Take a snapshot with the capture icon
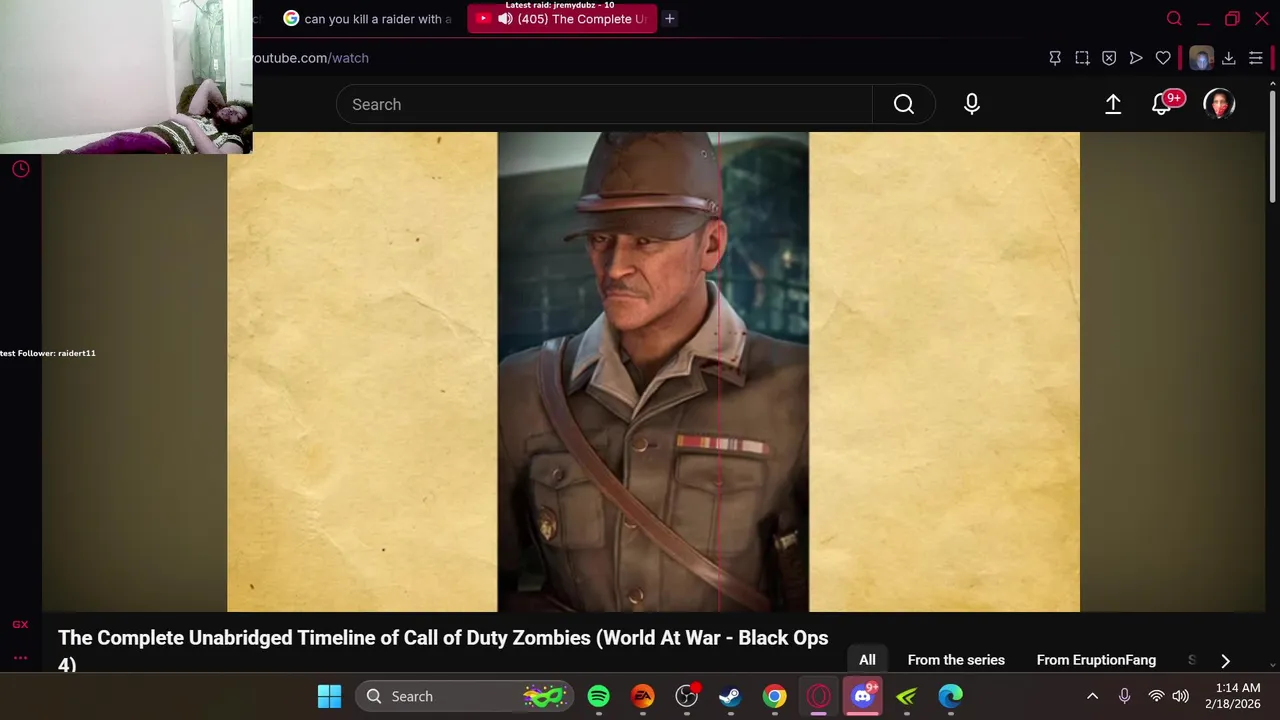Screen dimensions: 1280x720 [1082, 58]
